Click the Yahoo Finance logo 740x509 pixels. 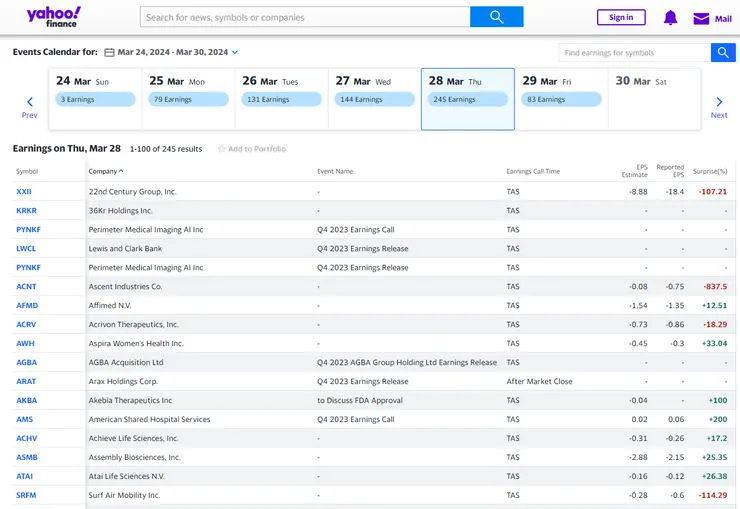click(54, 17)
